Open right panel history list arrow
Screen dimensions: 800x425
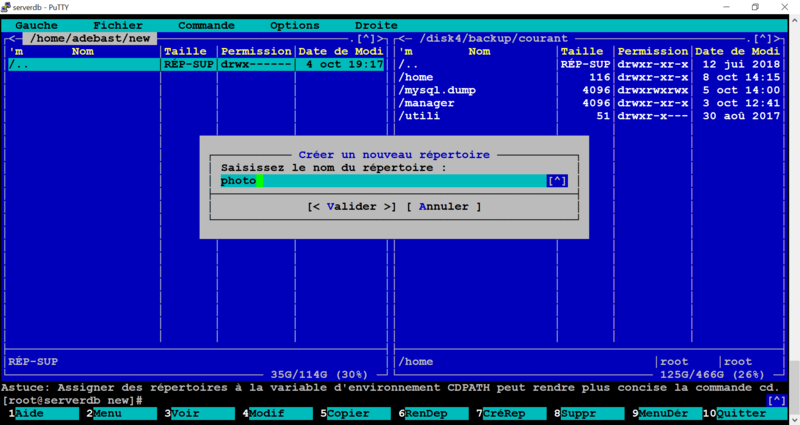pyautogui.click(x=763, y=38)
